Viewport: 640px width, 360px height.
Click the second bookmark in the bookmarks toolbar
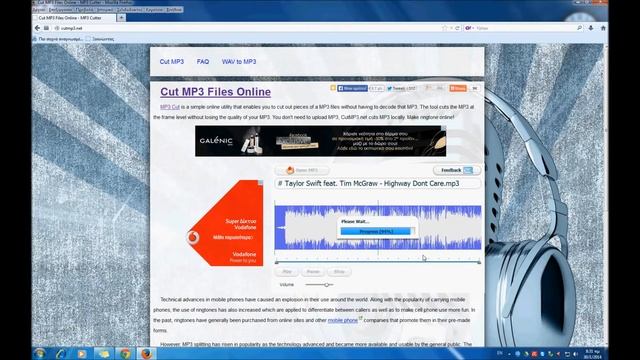coord(100,39)
